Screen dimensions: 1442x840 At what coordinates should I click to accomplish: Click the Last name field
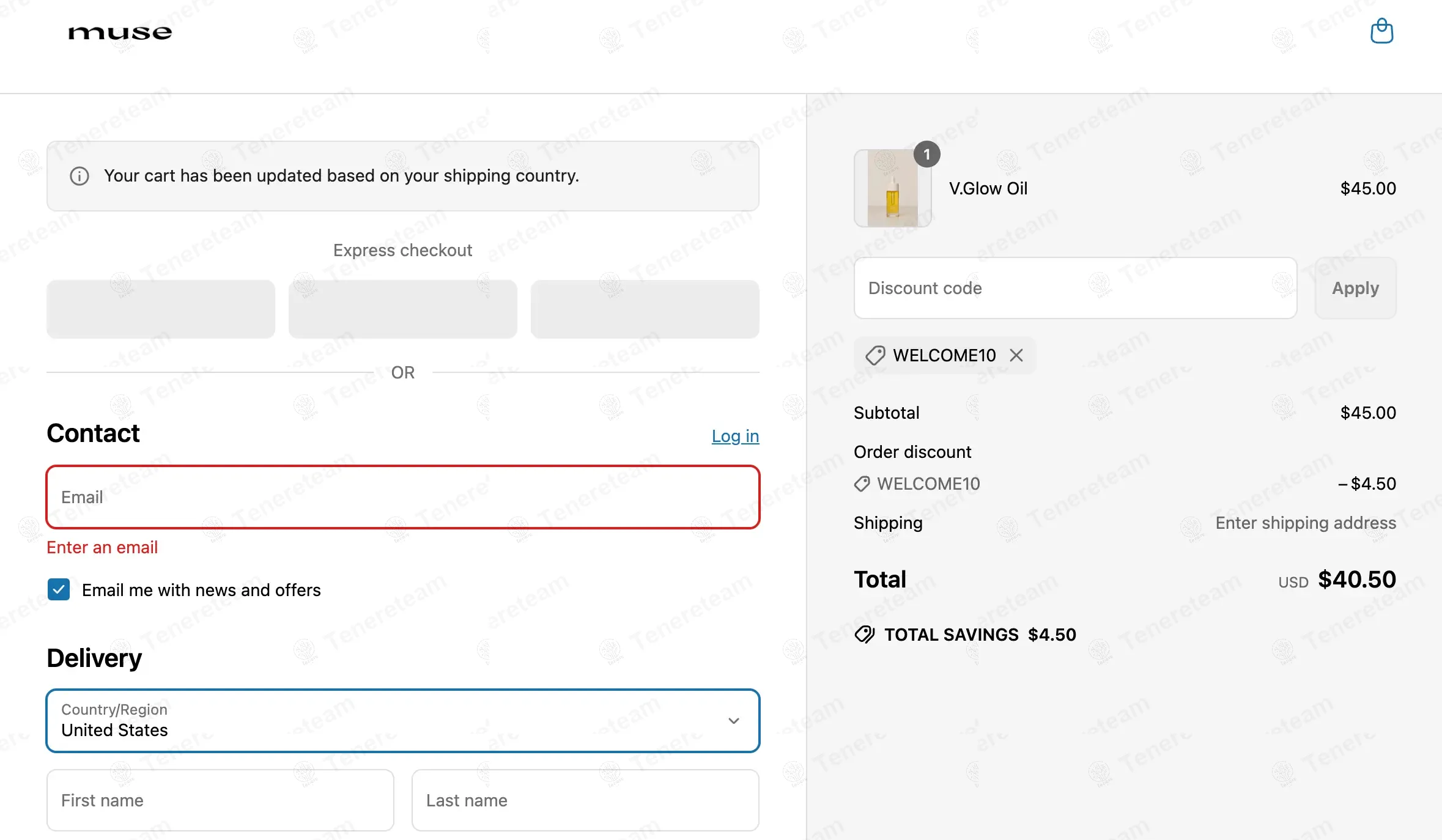pyautogui.click(x=585, y=800)
